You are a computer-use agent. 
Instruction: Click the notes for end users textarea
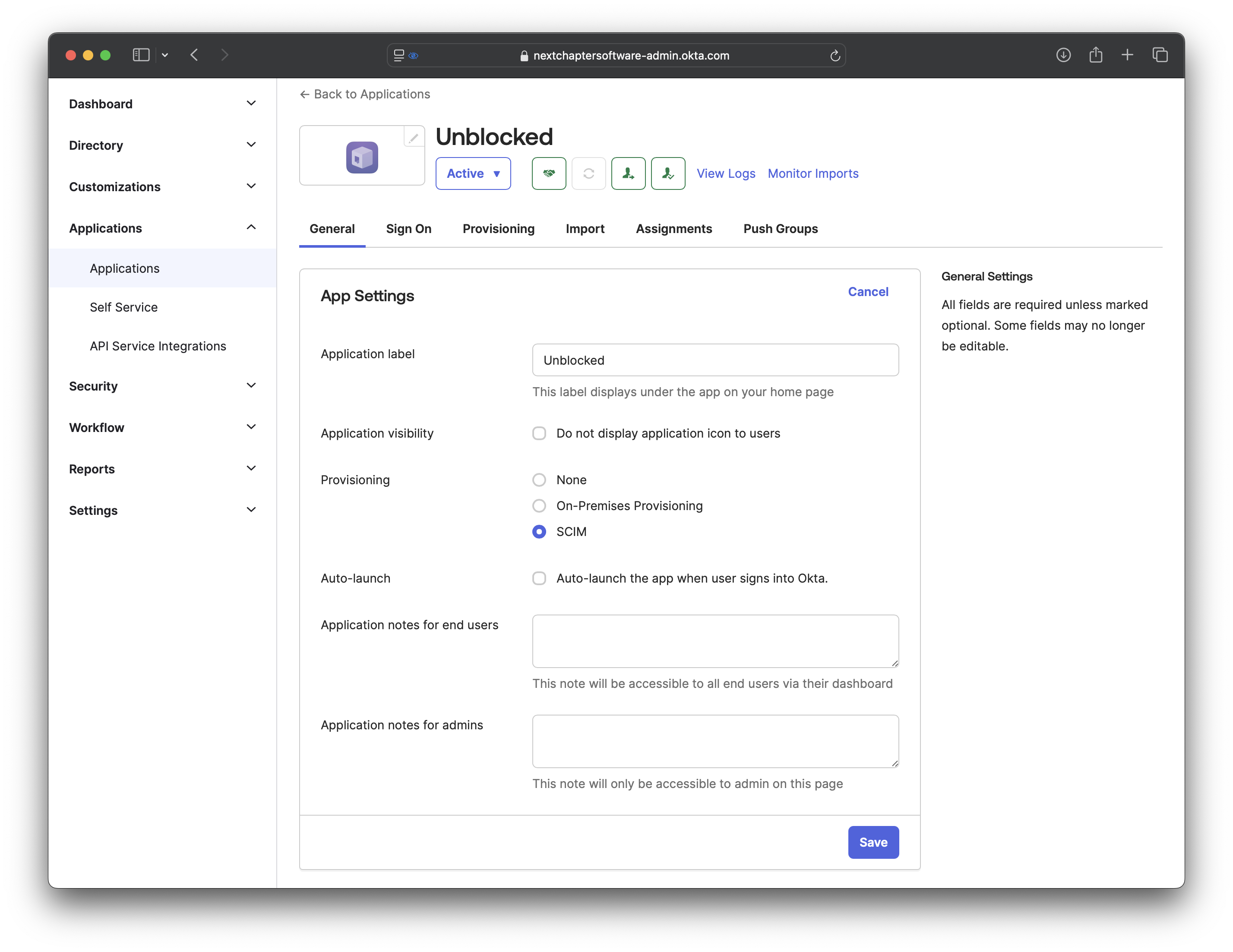click(715, 641)
